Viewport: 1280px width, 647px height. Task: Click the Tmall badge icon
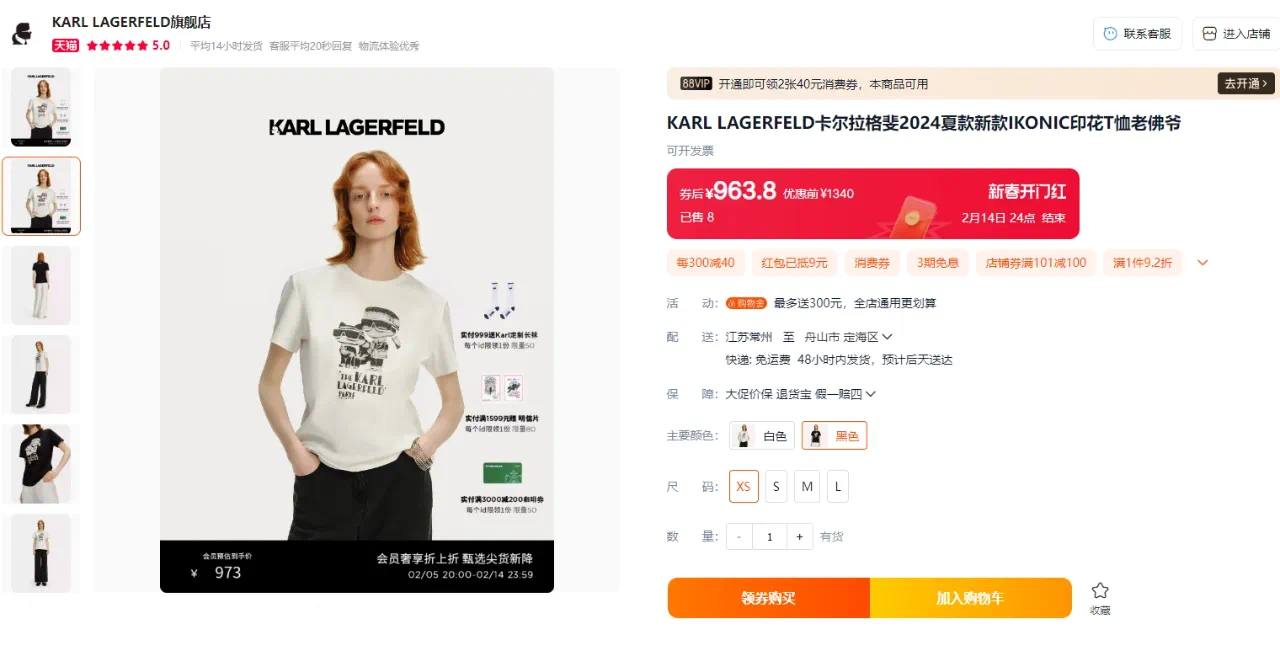[65, 45]
